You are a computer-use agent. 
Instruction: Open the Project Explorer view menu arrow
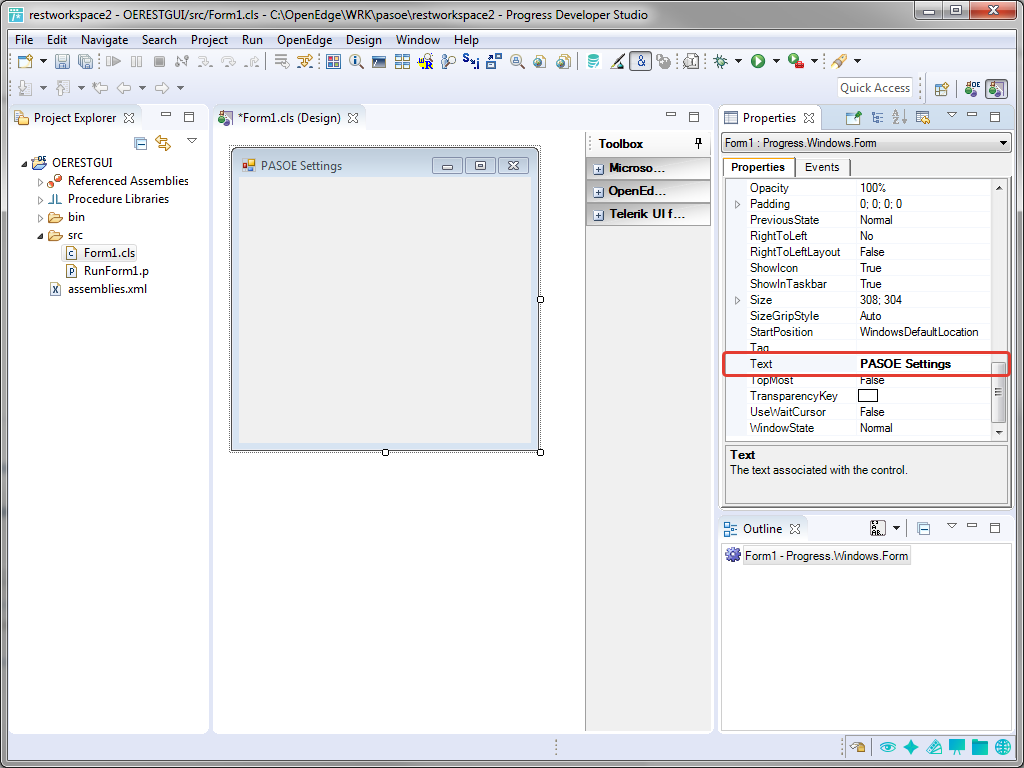pyautogui.click(x=192, y=141)
